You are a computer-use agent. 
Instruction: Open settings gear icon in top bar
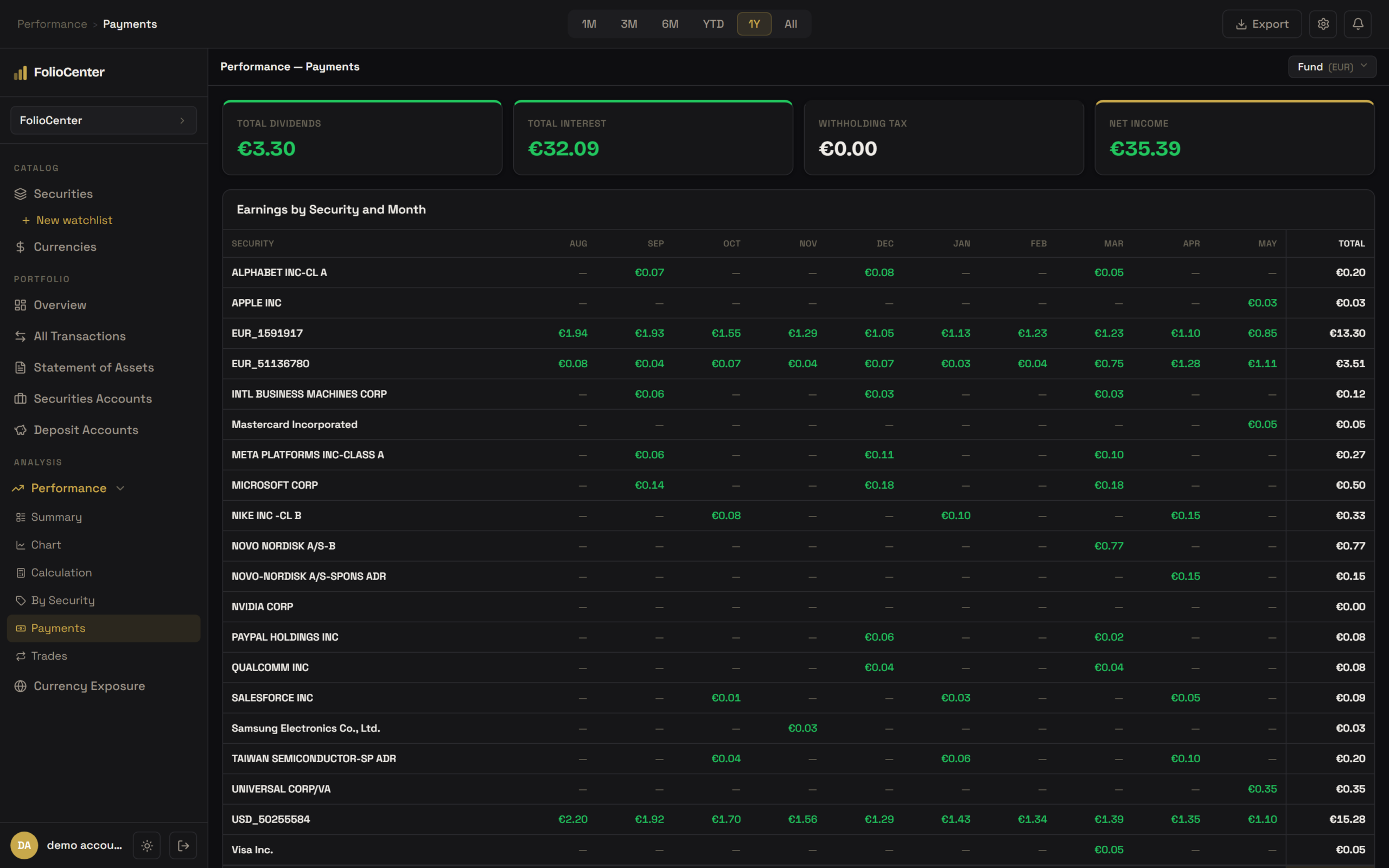point(1323,24)
